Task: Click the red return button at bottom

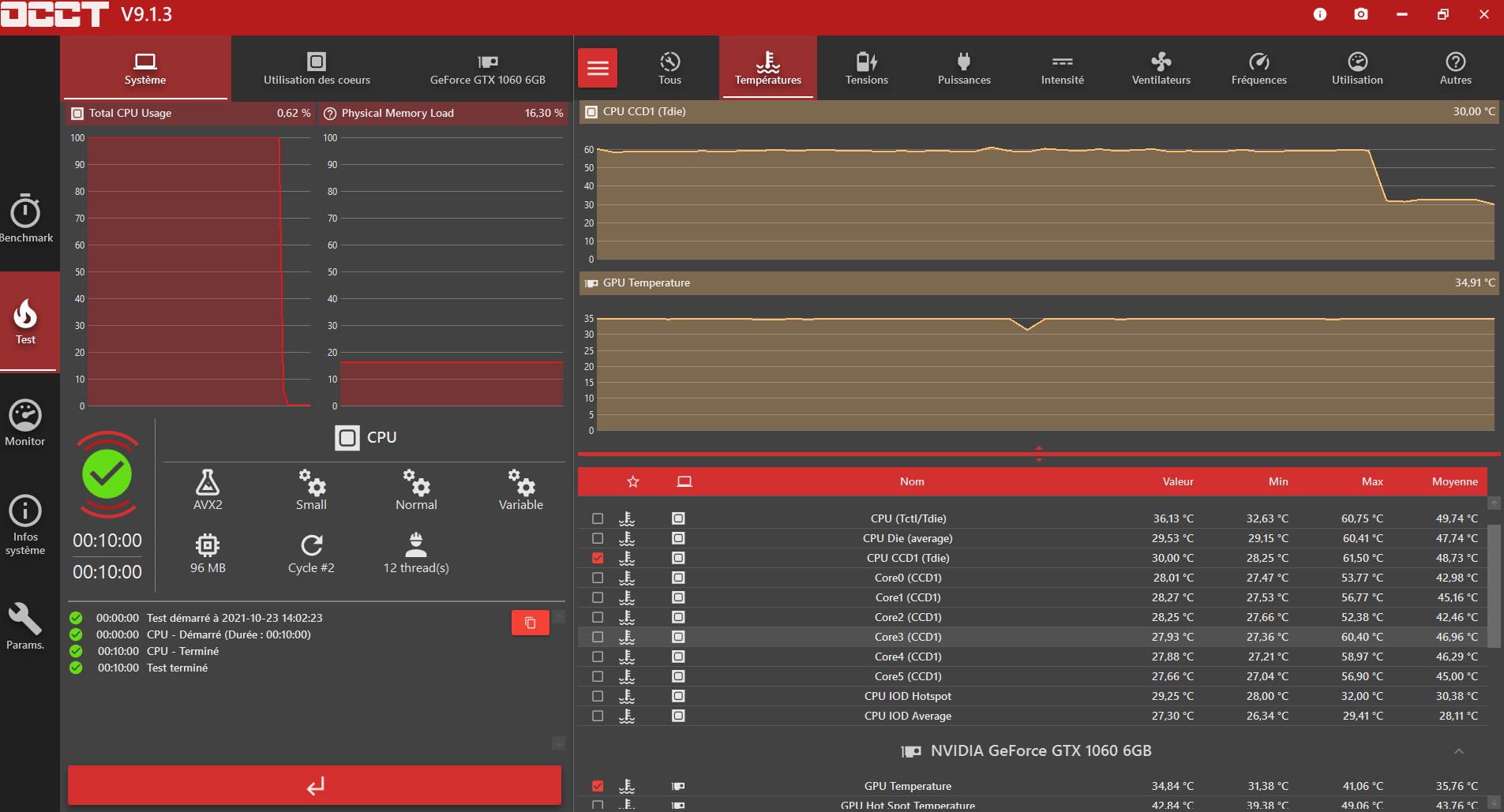Action: (314, 785)
